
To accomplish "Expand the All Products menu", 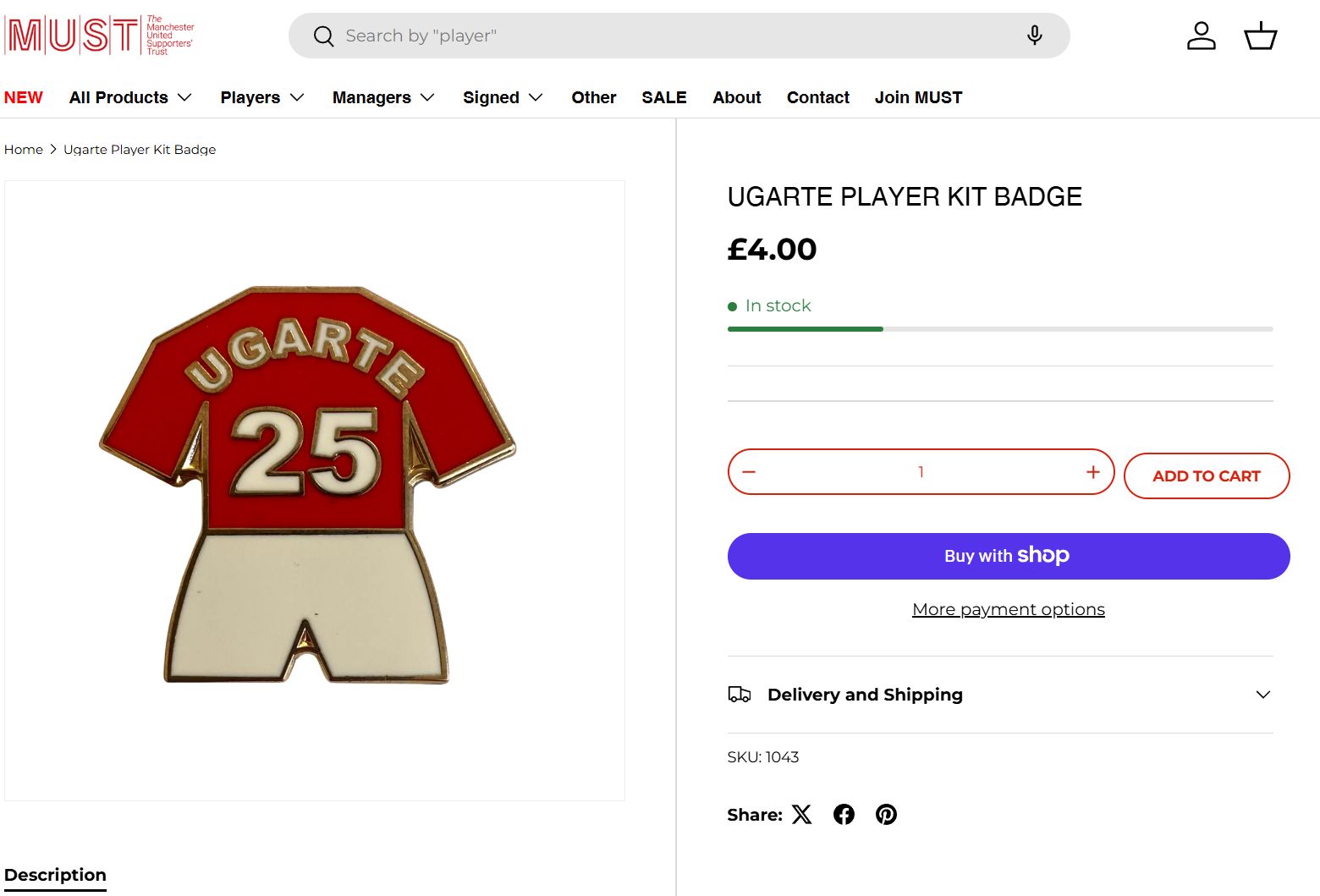I will 130,97.
